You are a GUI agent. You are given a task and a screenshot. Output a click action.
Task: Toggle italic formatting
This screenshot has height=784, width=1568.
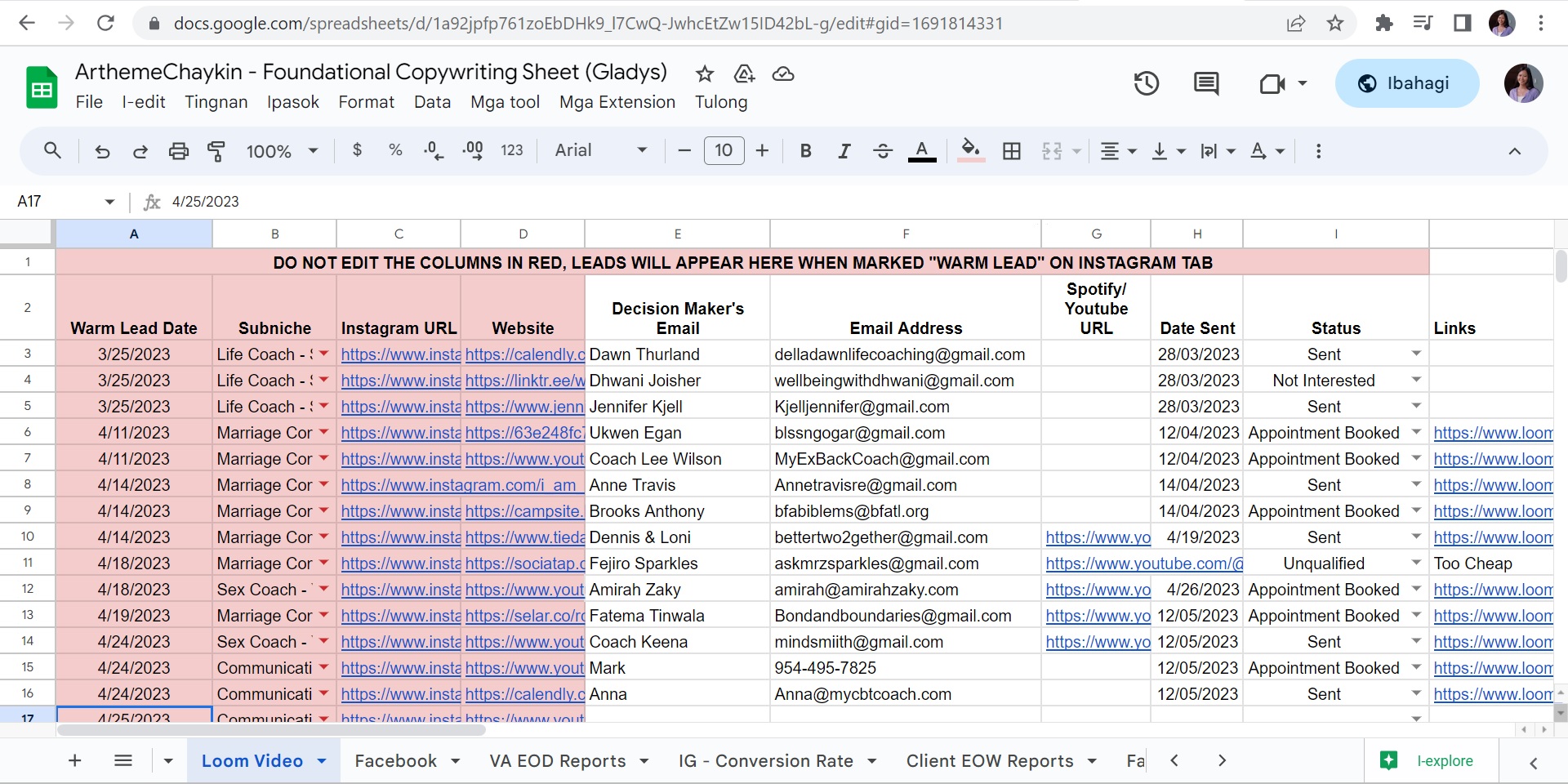[844, 151]
